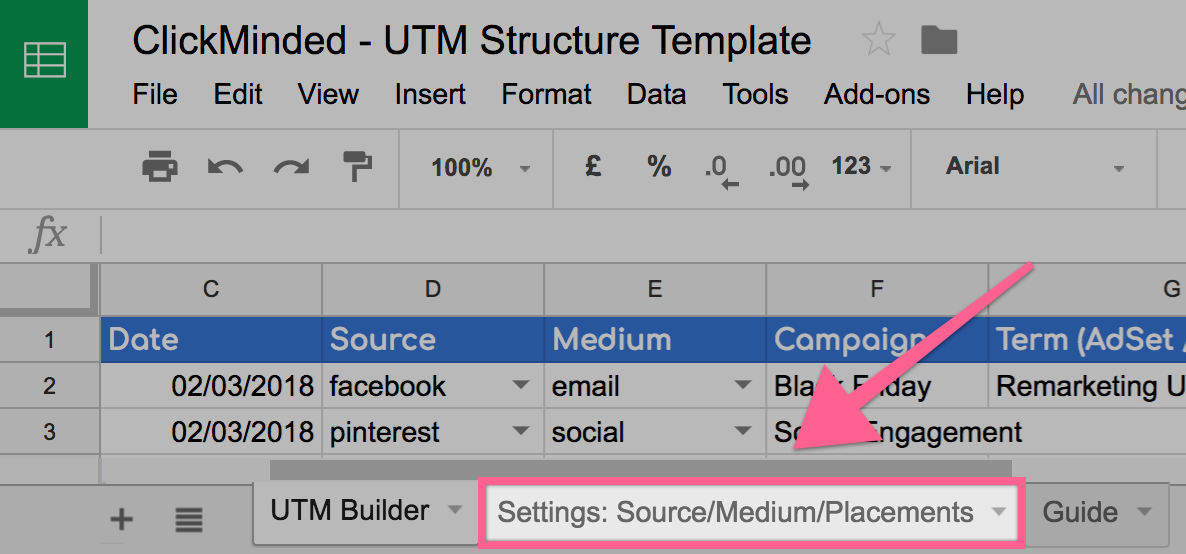Click the Redo arrow

291,166
